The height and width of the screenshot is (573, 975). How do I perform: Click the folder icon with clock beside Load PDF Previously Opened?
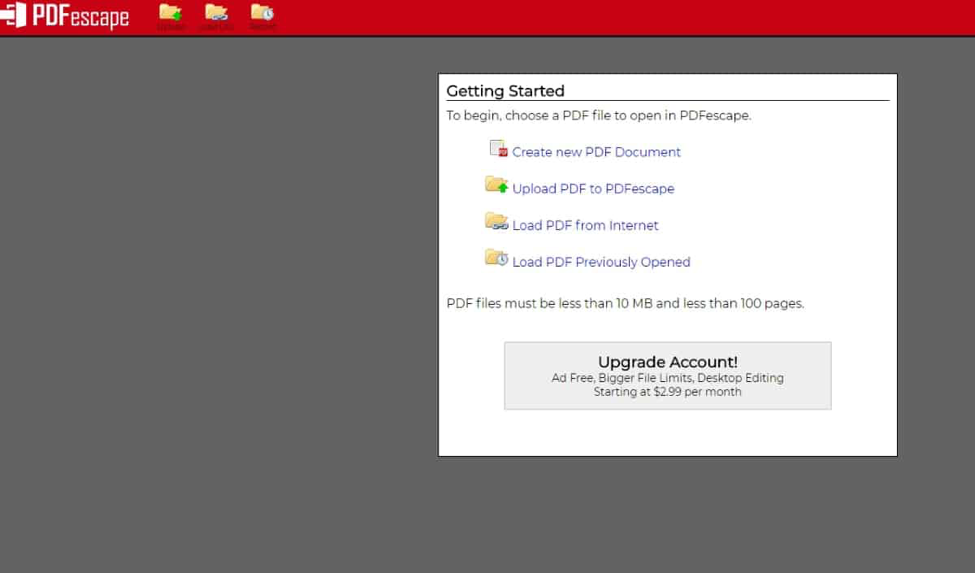coord(496,257)
